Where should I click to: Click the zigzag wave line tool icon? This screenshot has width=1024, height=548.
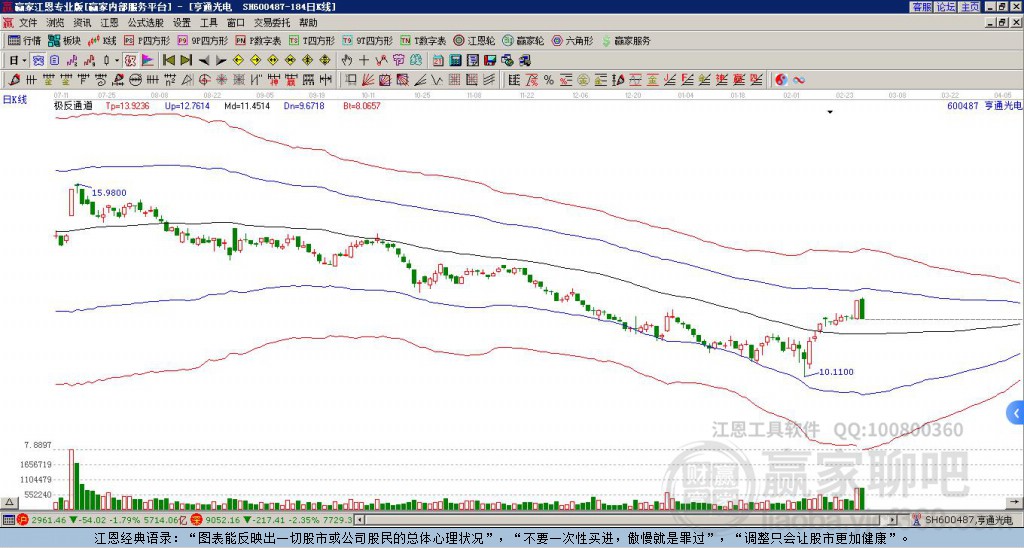click(x=436, y=80)
